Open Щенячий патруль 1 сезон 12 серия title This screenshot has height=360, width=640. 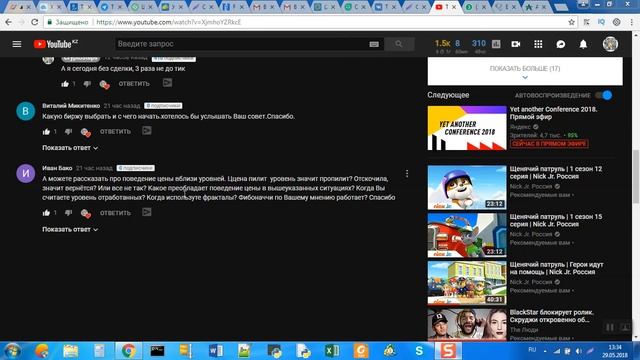(x=556, y=173)
